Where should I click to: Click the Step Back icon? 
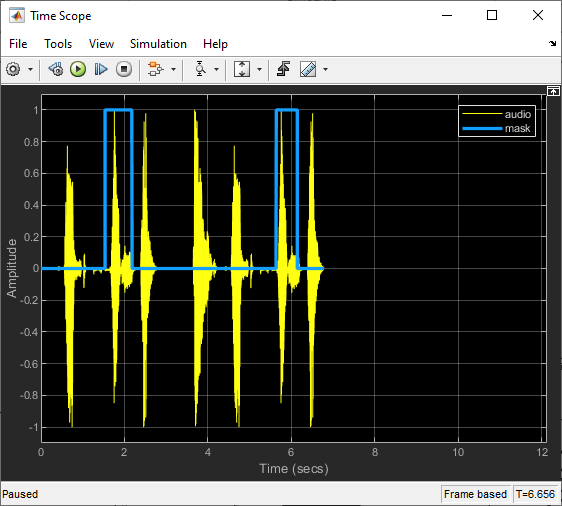56,69
